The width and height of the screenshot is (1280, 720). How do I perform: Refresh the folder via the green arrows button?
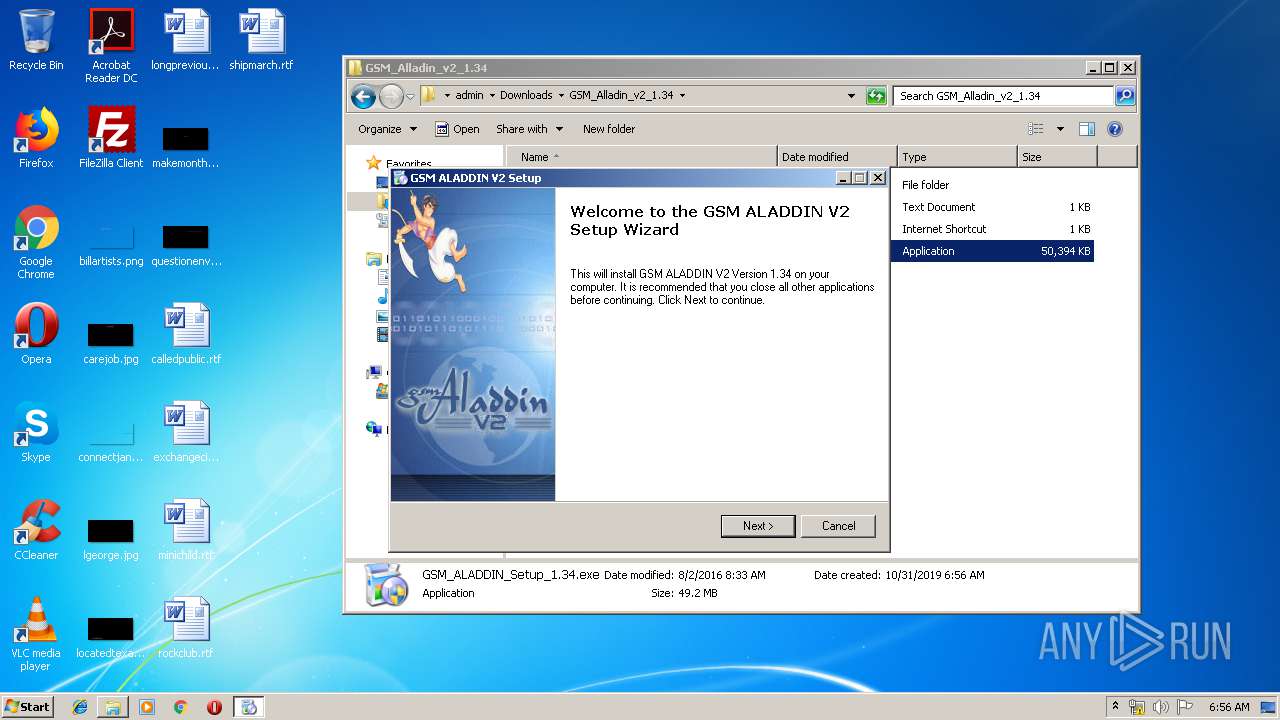(876, 96)
